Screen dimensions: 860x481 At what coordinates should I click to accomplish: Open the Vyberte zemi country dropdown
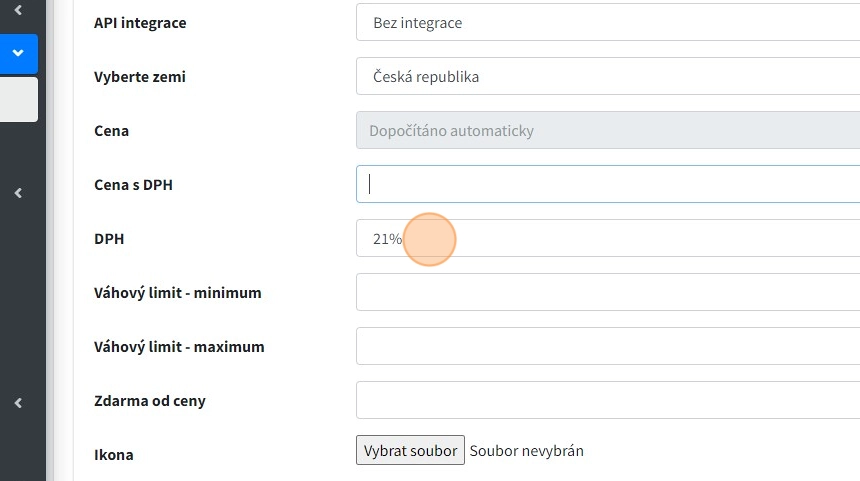pos(608,77)
